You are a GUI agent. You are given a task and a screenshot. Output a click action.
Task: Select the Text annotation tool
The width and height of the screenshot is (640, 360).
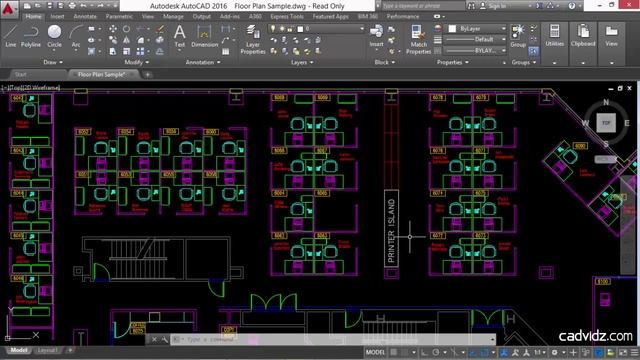180,36
